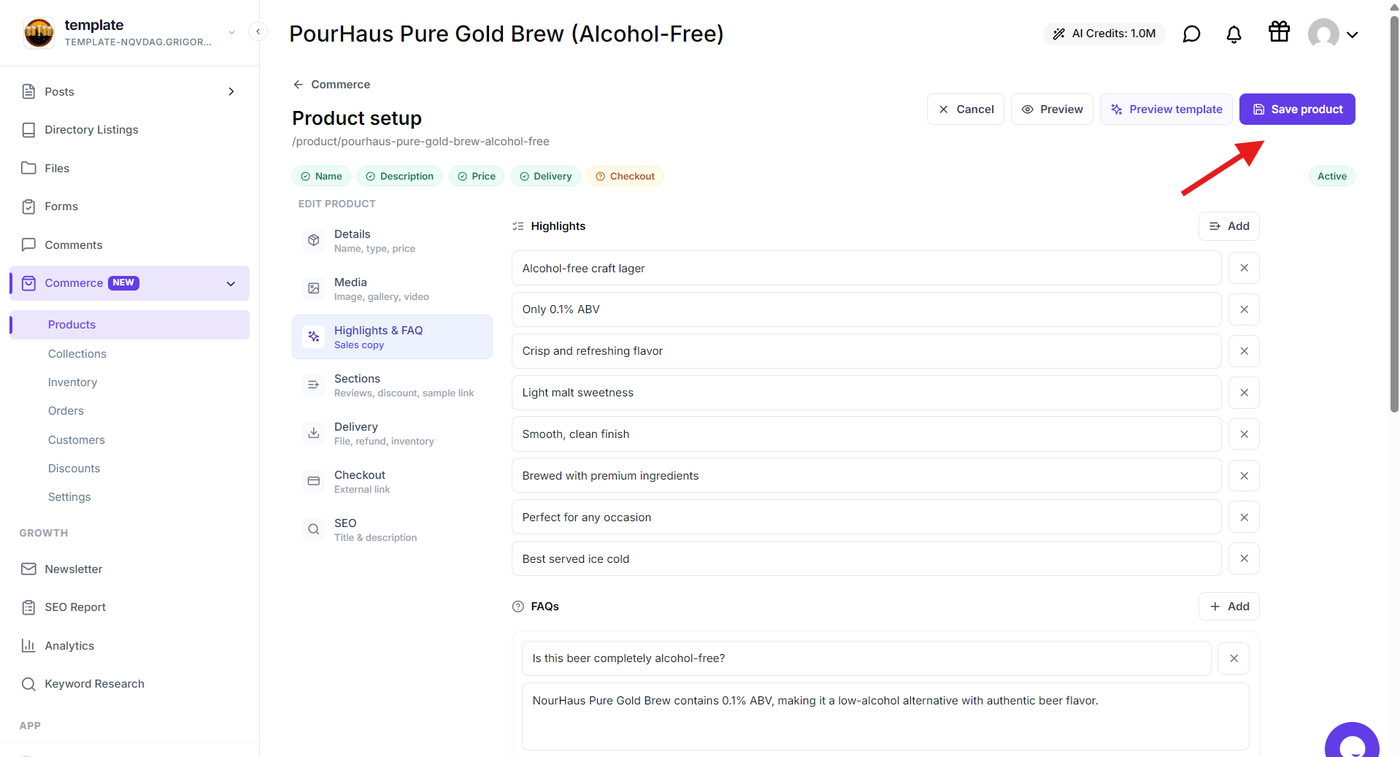Select Orders under Commerce

(66, 411)
